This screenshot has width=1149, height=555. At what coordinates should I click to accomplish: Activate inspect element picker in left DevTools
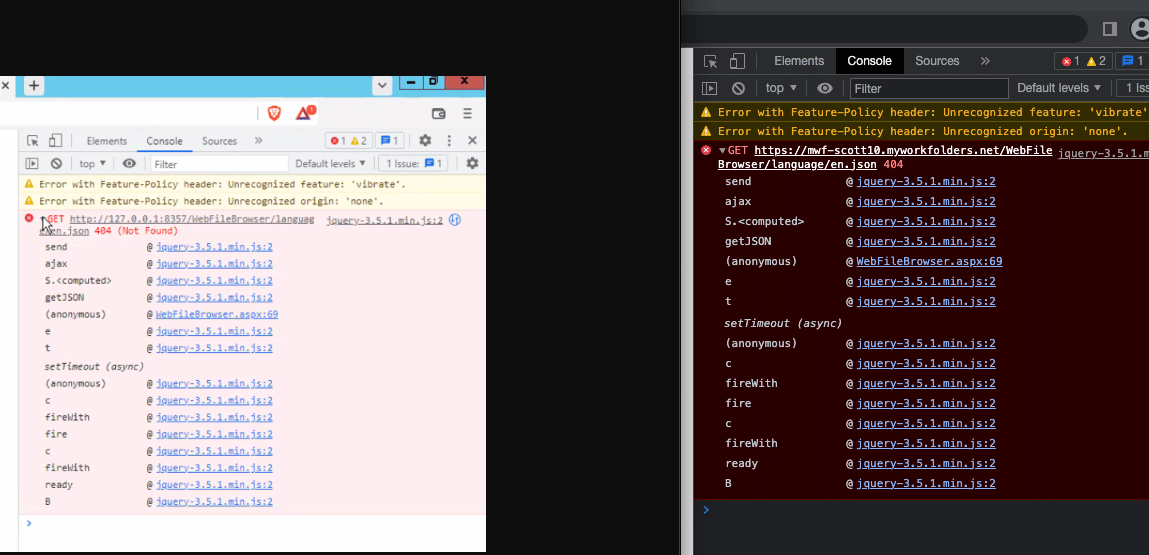coord(33,141)
